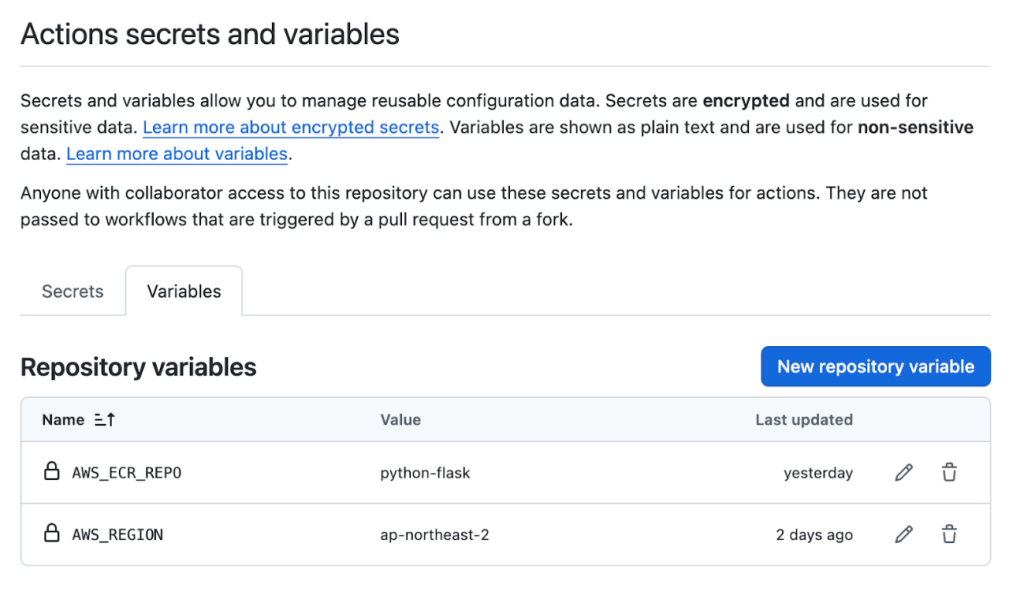The height and width of the screenshot is (595, 1024).
Task: Select the AWS_ECR_REPO variable name
Action: (x=126, y=473)
